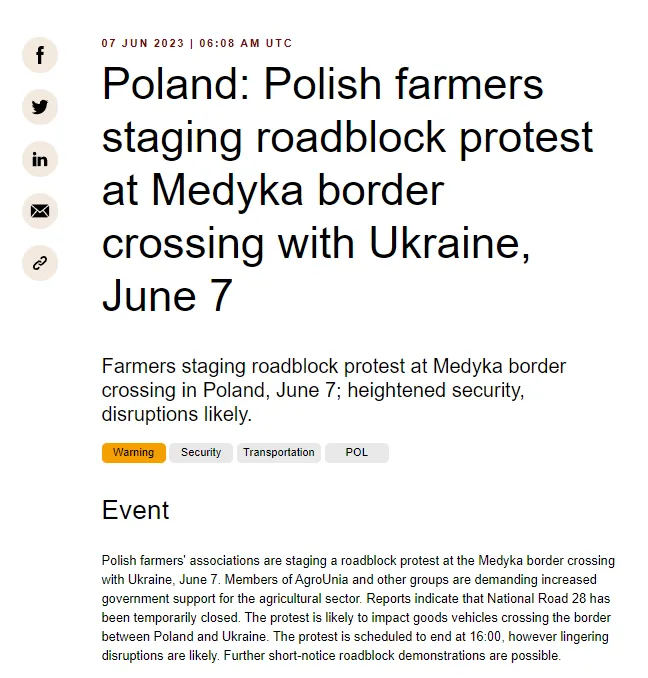
Task: Share the article on Facebook
Action: [x=40, y=55]
